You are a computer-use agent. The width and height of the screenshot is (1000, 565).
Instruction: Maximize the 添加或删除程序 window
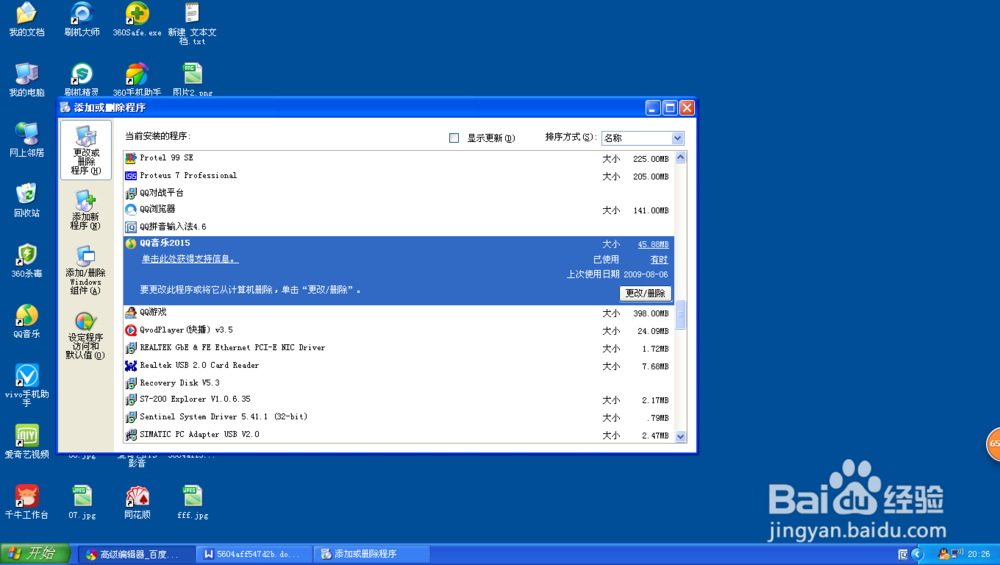click(670, 108)
